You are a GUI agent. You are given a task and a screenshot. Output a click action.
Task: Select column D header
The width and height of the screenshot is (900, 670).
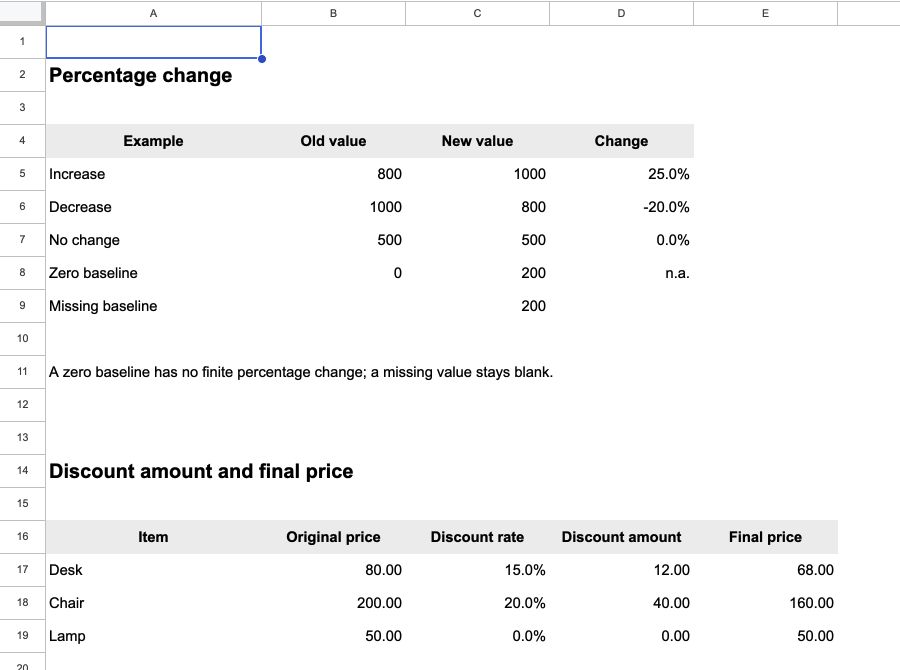coord(622,13)
